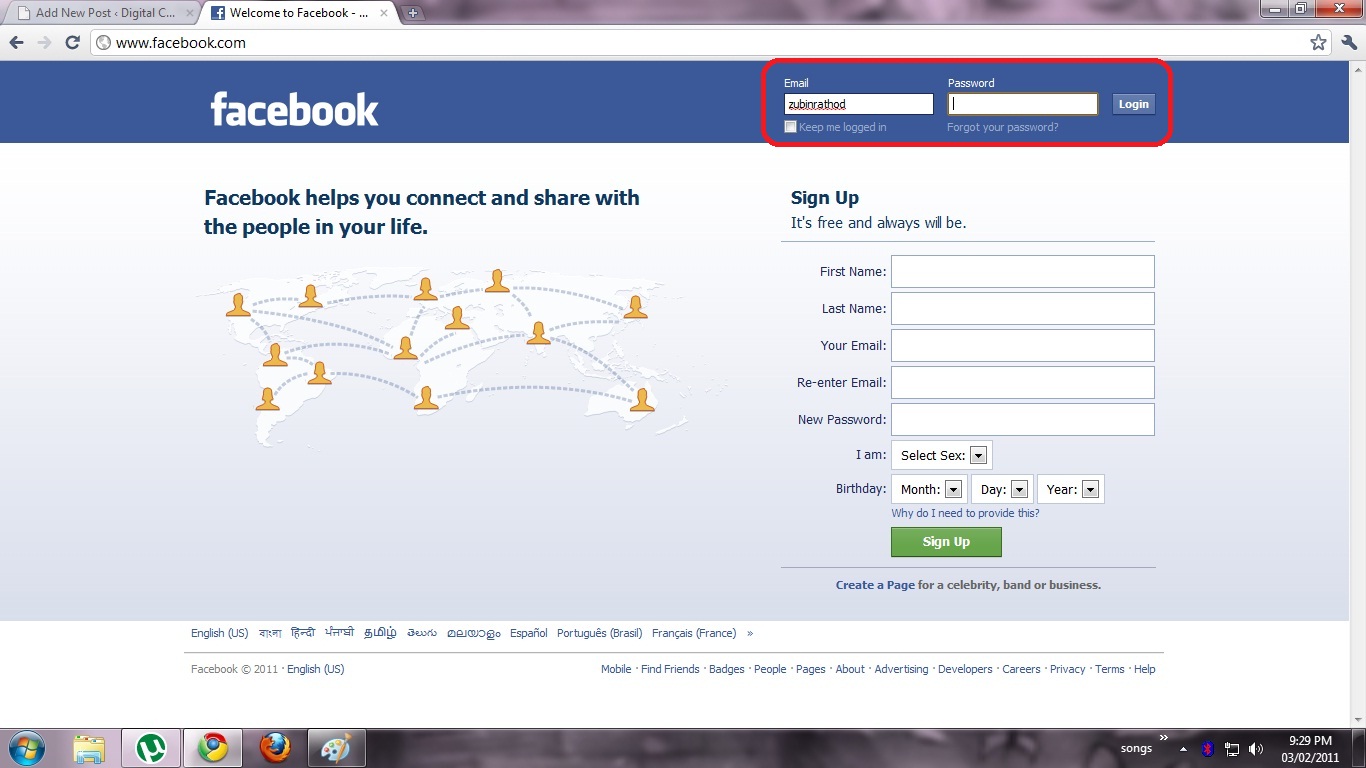
Task: Close the Welcome to Facebook tab
Action: click(386, 13)
